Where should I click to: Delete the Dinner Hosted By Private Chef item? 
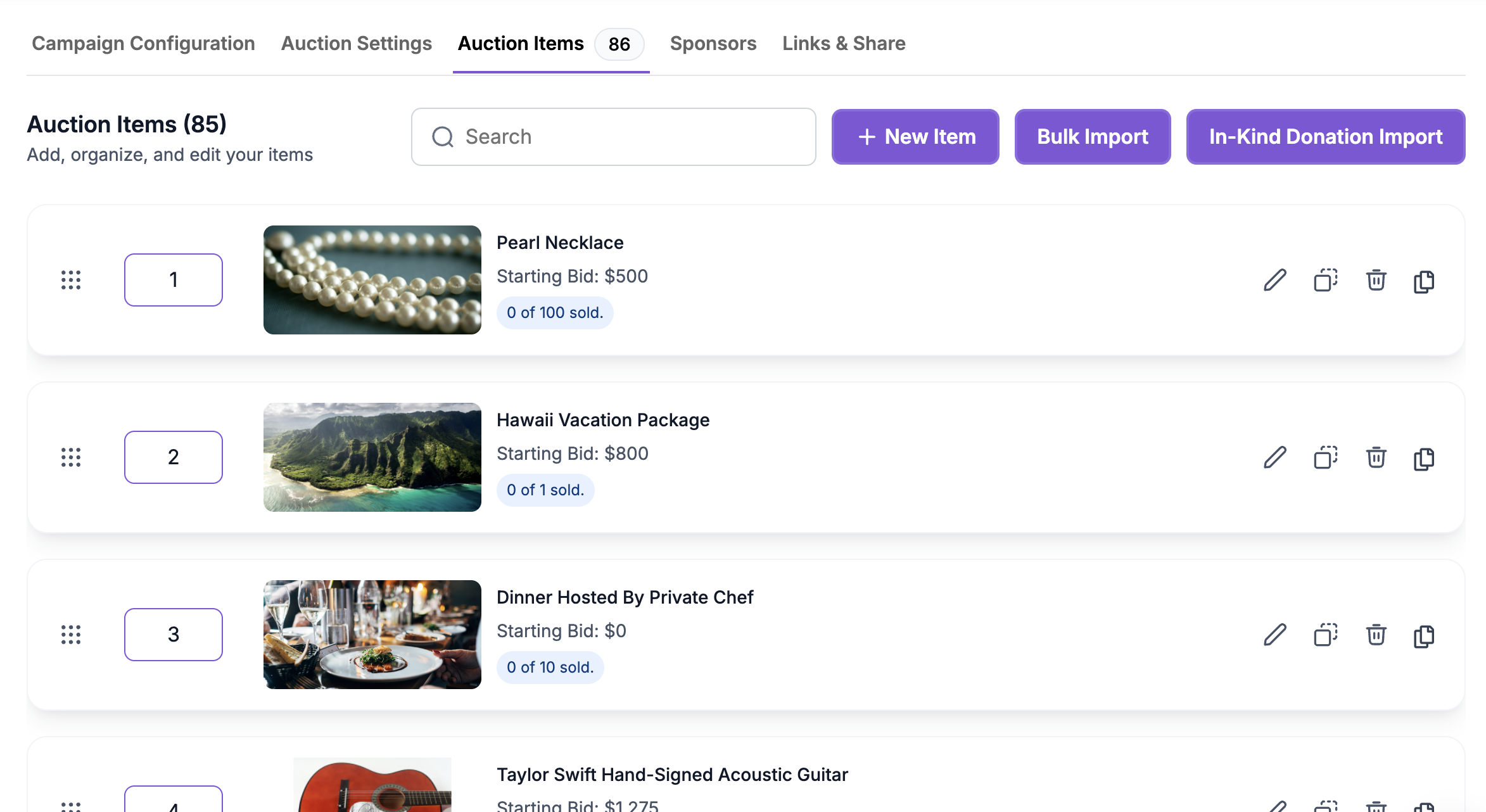tap(1376, 635)
